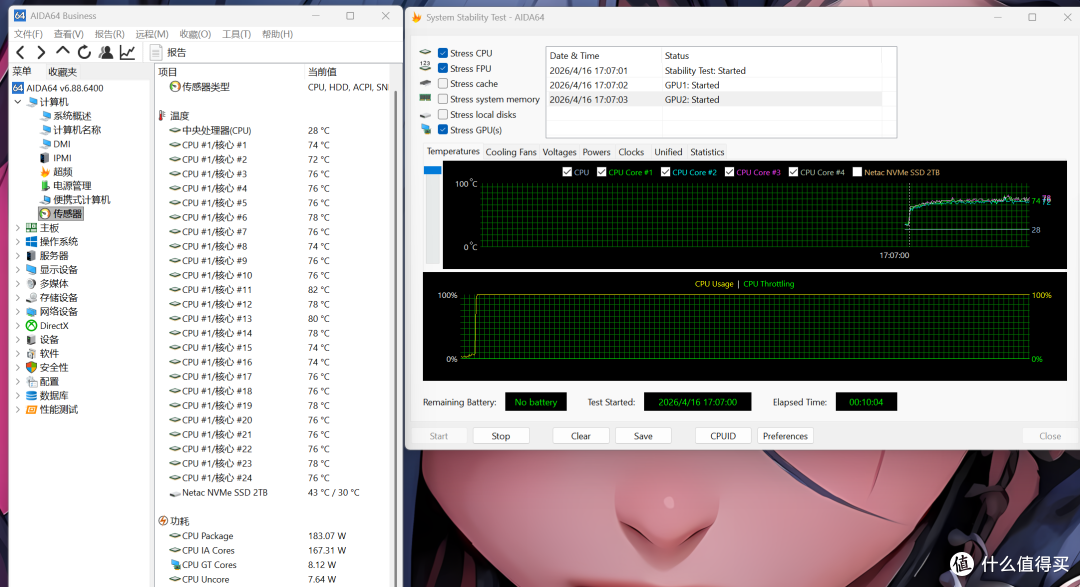Click the user profile icon in toolbar
This screenshot has height=587, width=1080.
click(106, 52)
